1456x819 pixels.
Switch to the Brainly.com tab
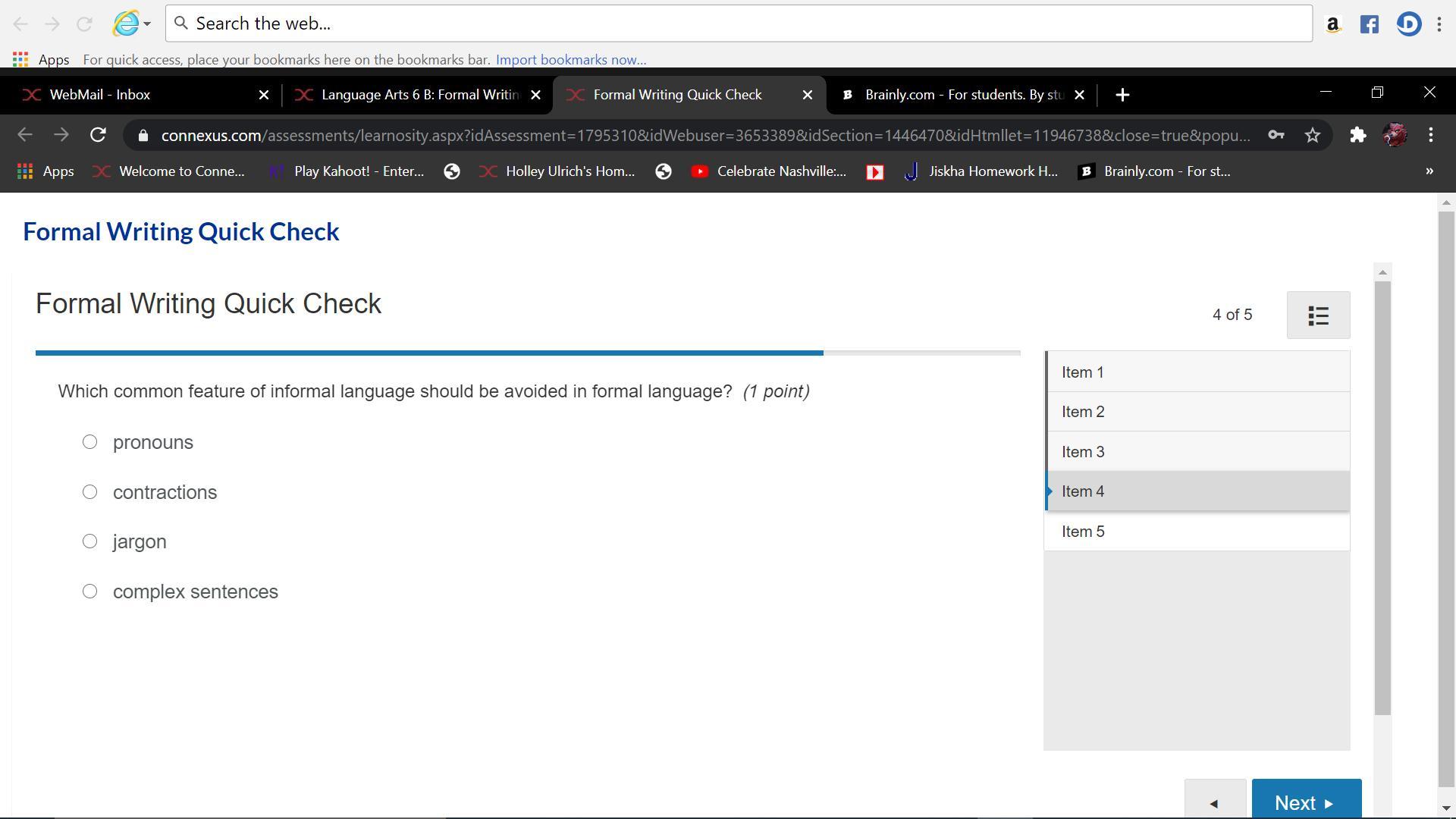click(x=963, y=95)
